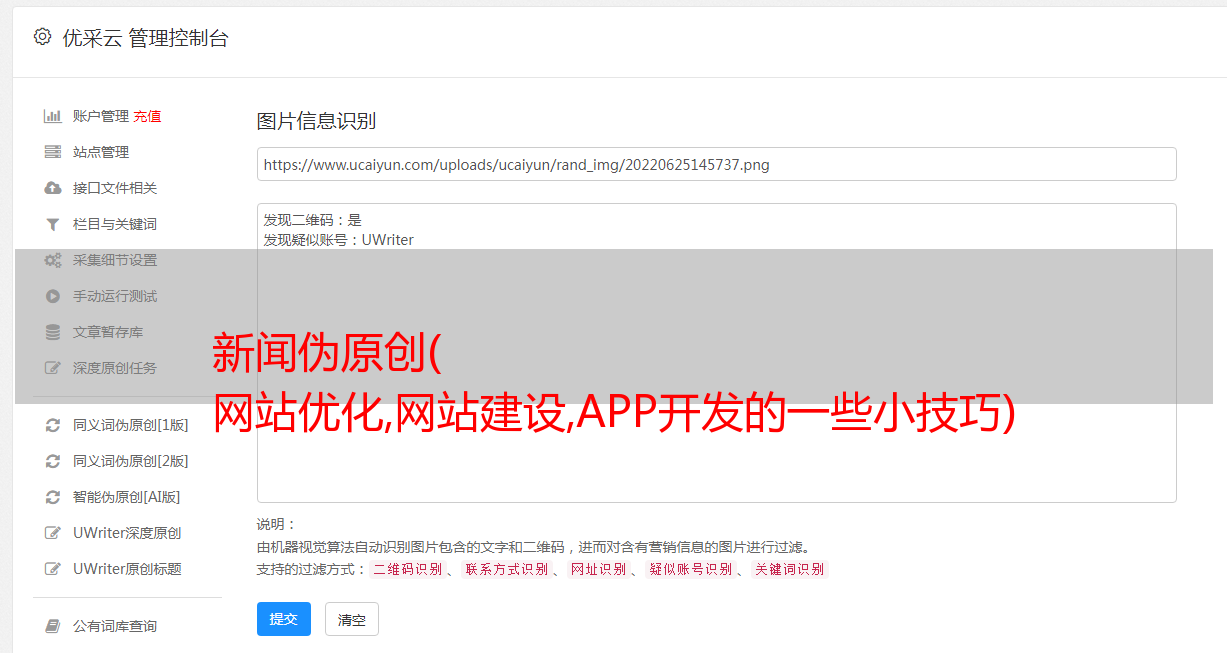Click the edit icon for UWriter深度原创
Viewport: 1227px width, 653px height.
click(53, 533)
